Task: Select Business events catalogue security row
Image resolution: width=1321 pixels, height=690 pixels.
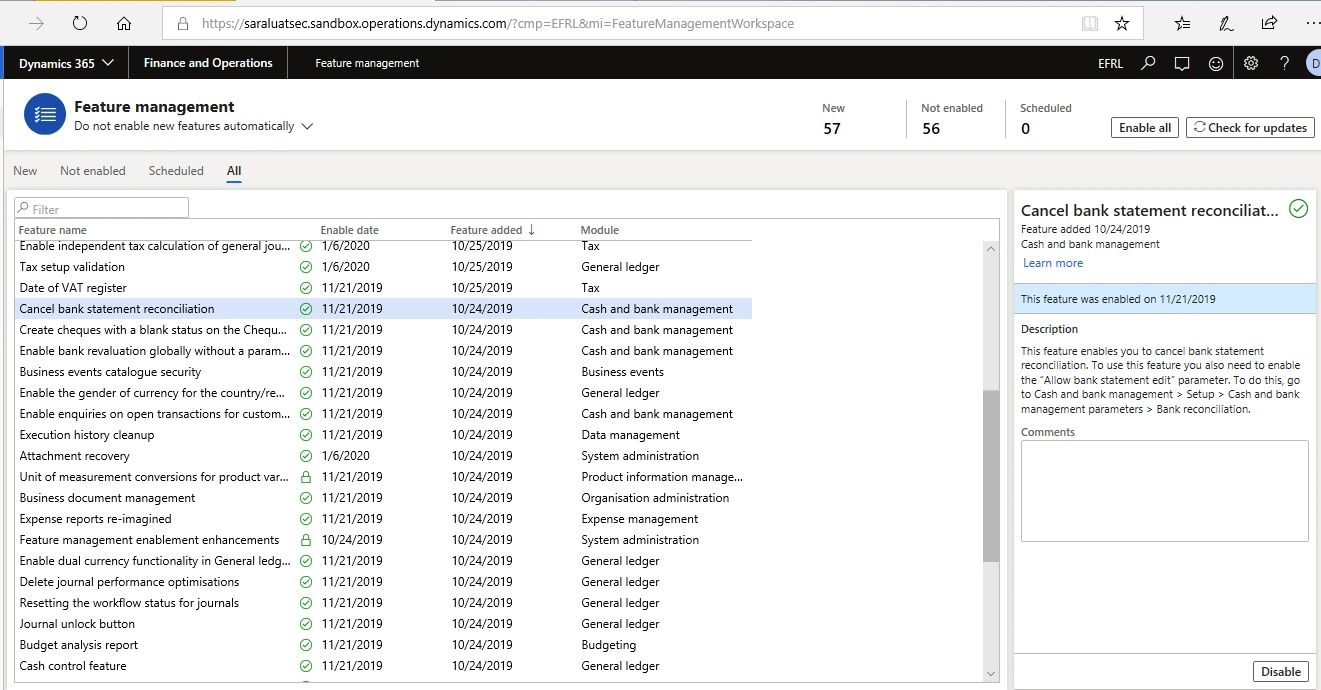Action: 385,372
